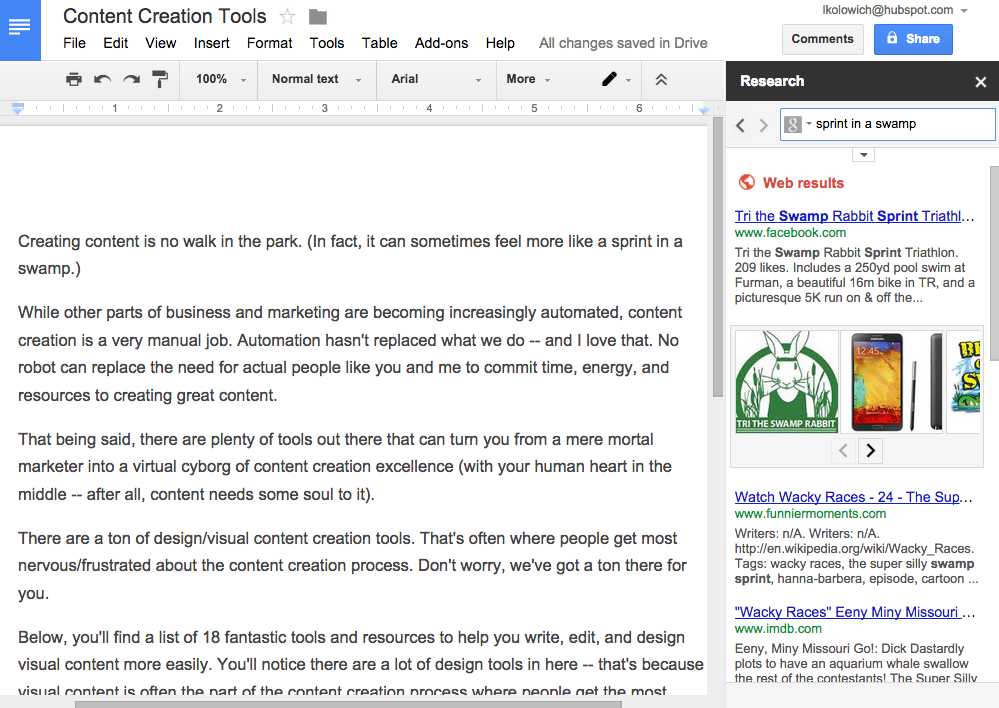
Task: Open the Arial font dropdown
Action: pyautogui.click(x=435, y=79)
